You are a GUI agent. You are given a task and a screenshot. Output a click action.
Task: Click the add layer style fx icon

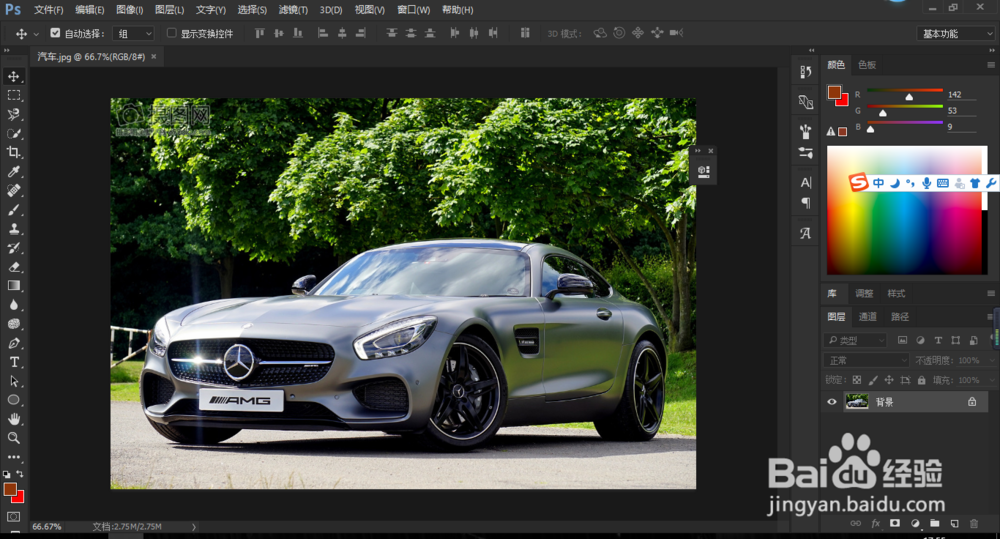pyautogui.click(x=876, y=524)
